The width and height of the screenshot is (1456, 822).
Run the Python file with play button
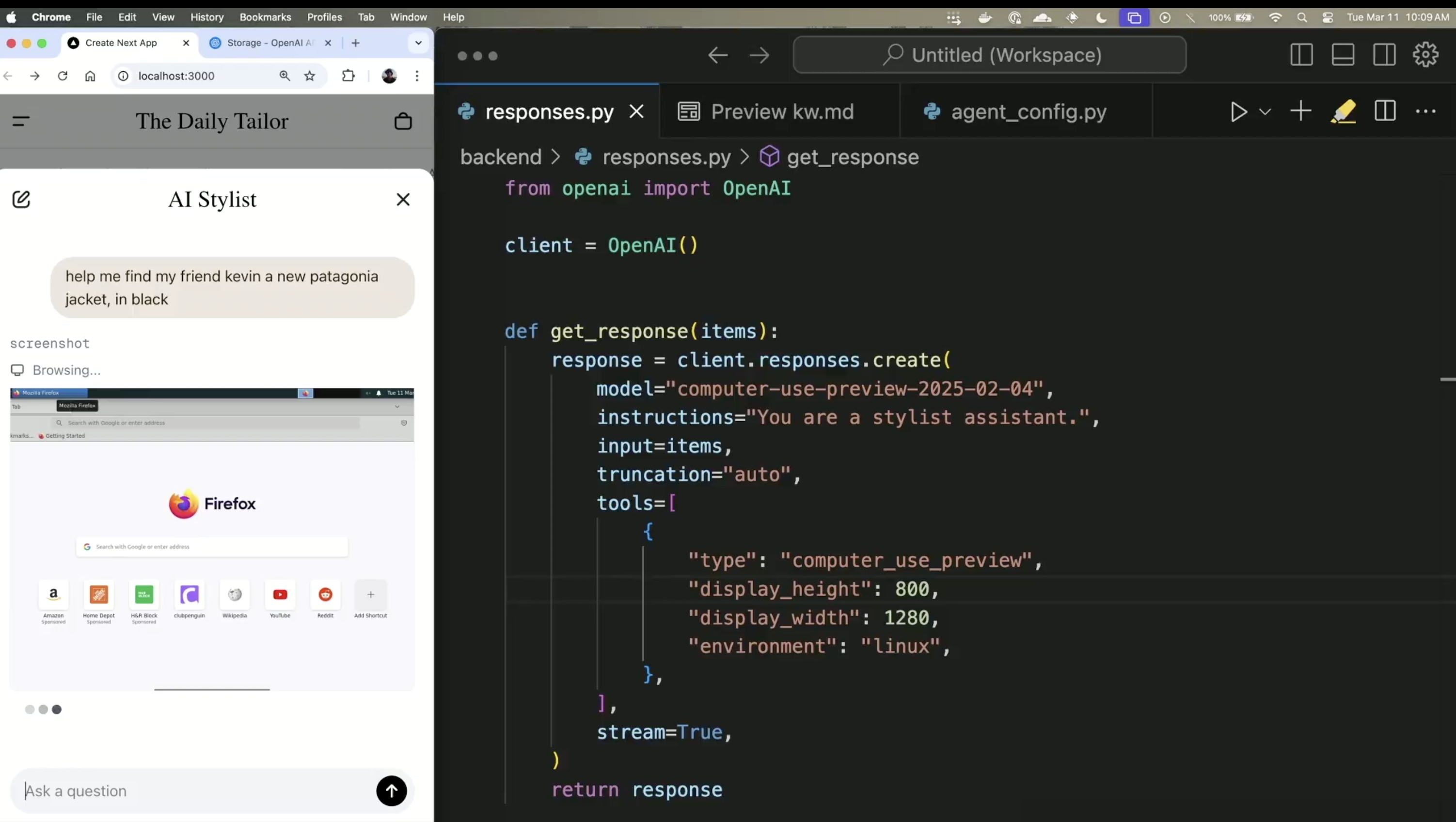(x=1238, y=111)
